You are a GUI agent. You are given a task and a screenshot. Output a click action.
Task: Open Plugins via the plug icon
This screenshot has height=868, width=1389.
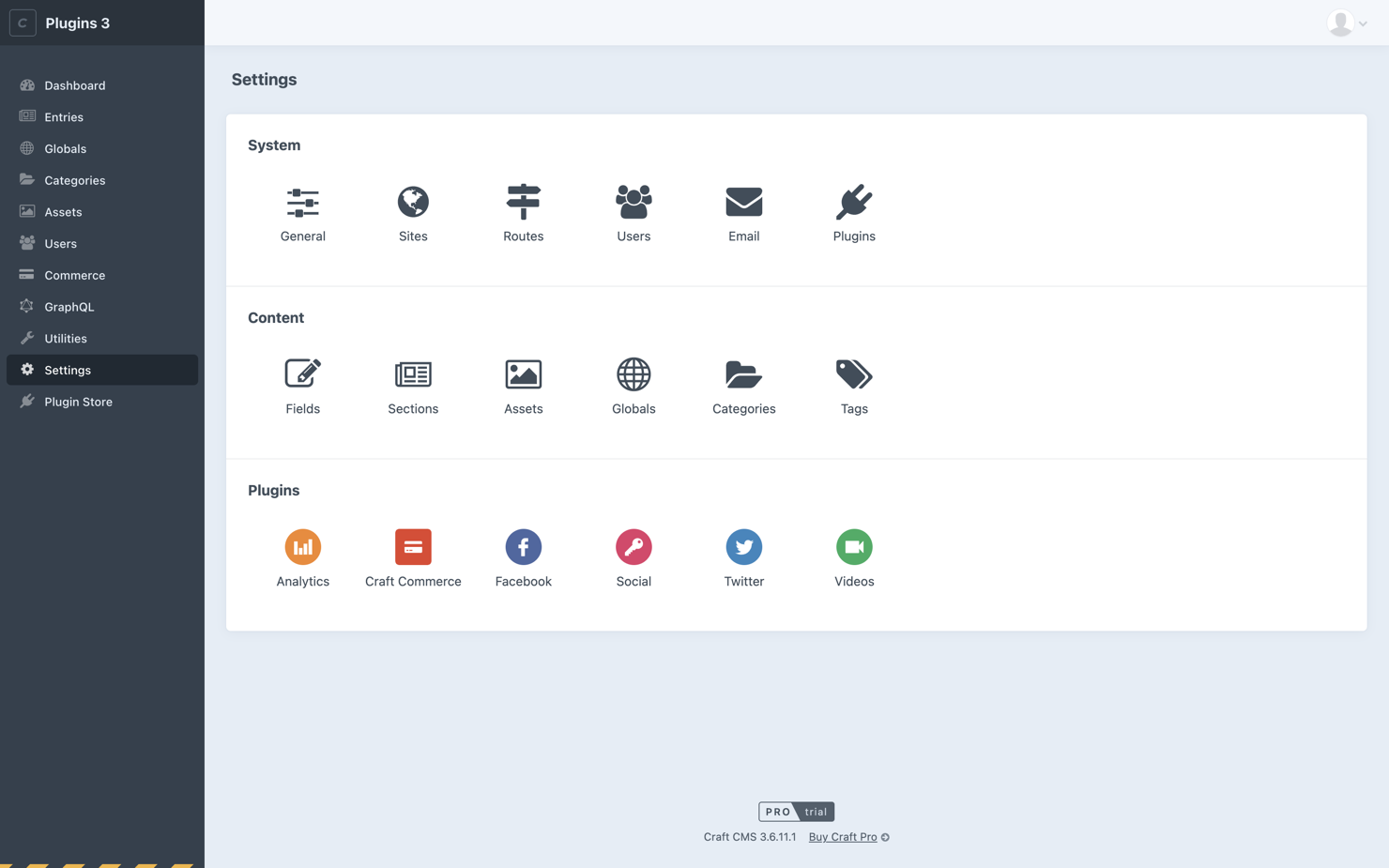click(853, 203)
